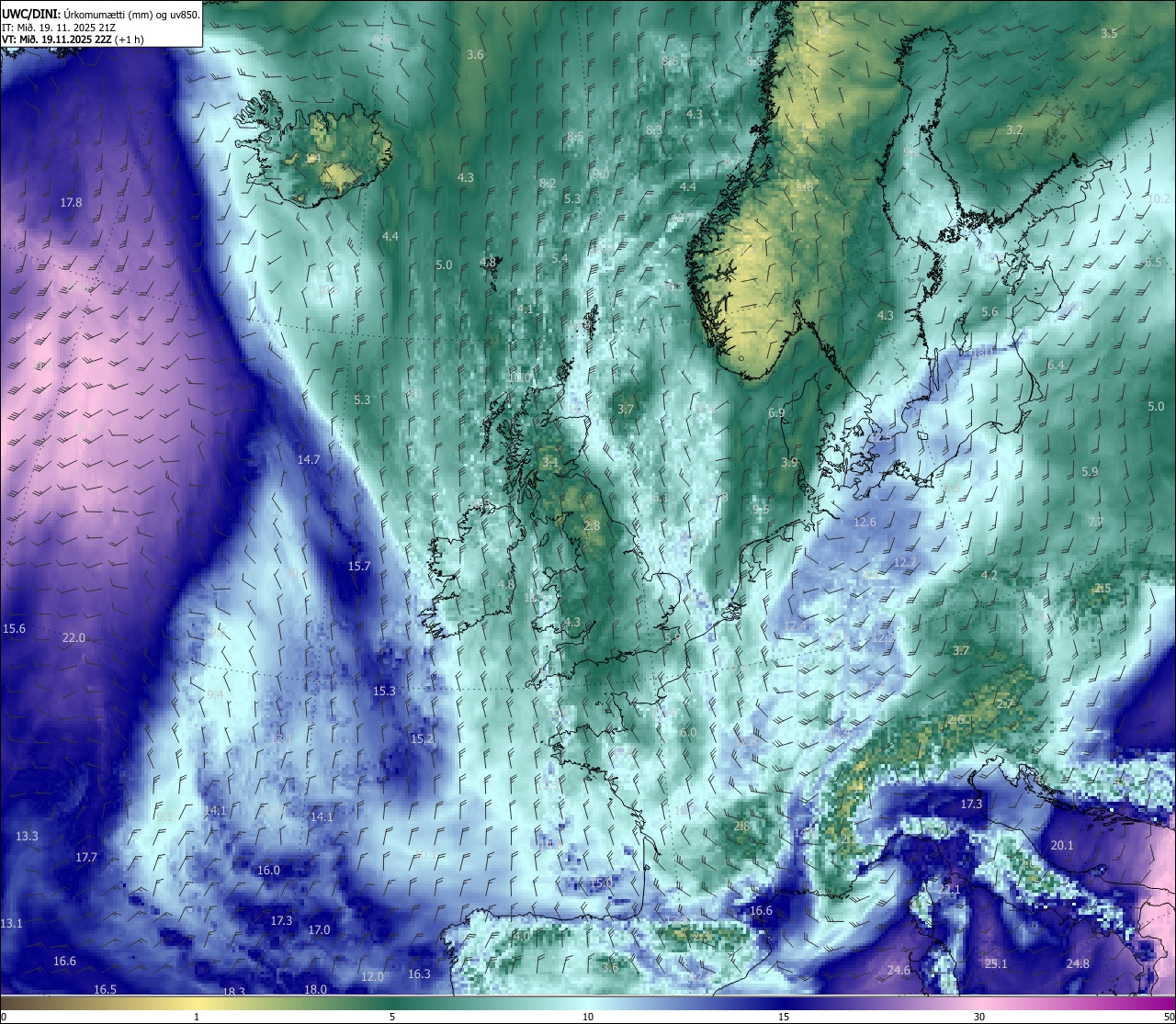Click the 16.3 value on the map
This screenshot has height=1024, width=1176.
(x=419, y=973)
